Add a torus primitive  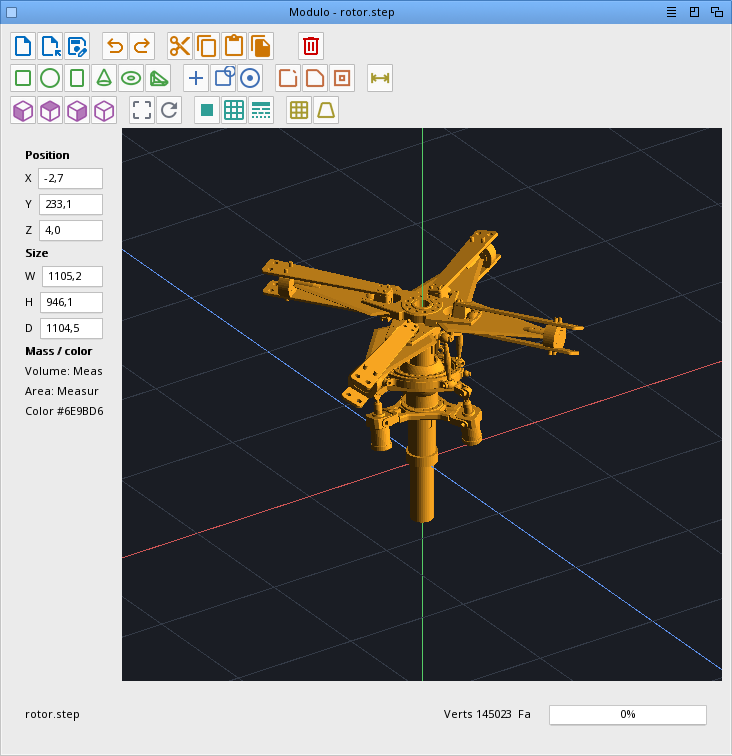[131, 78]
